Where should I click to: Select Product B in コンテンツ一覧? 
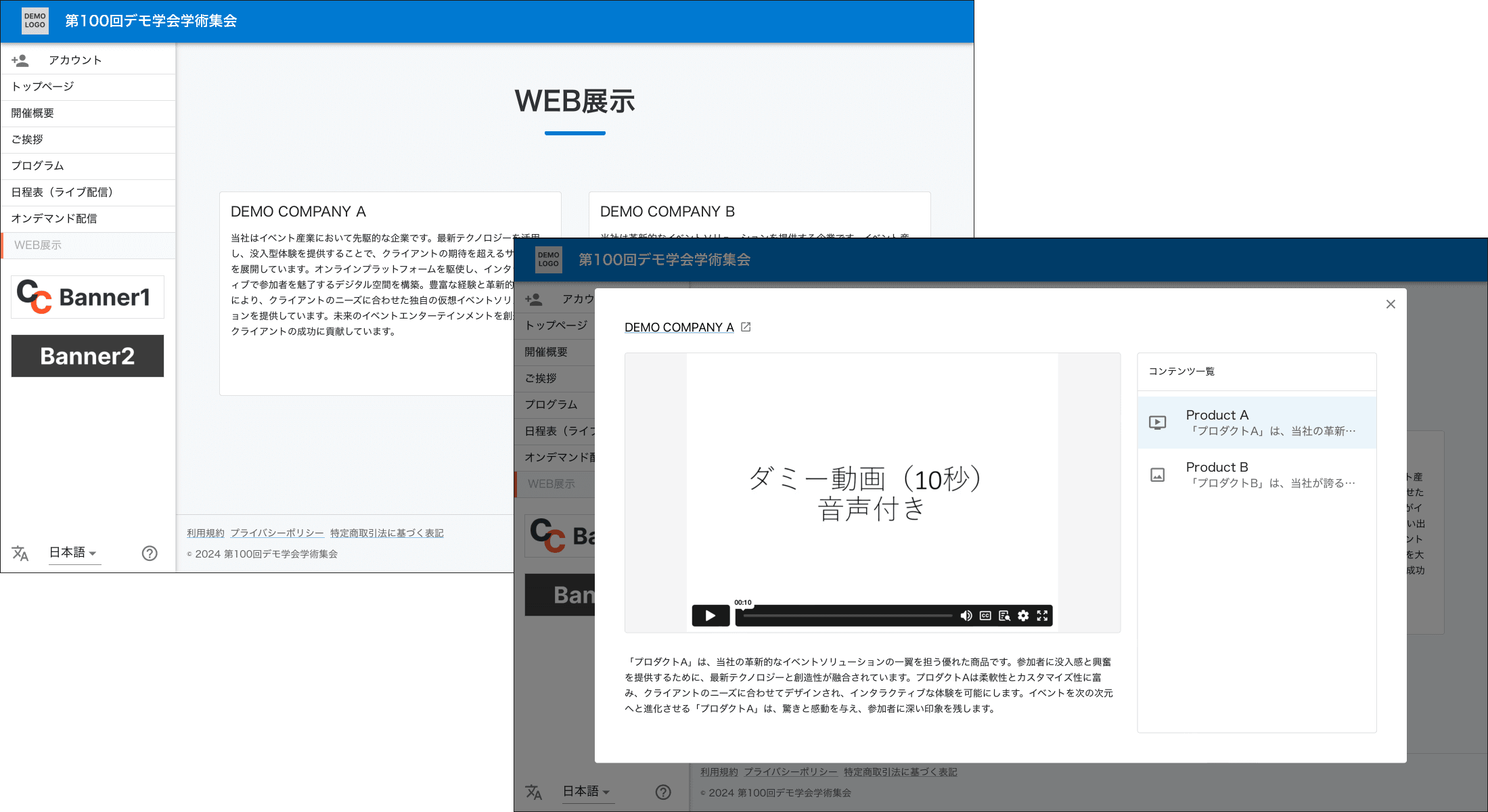pyautogui.click(x=1257, y=475)
